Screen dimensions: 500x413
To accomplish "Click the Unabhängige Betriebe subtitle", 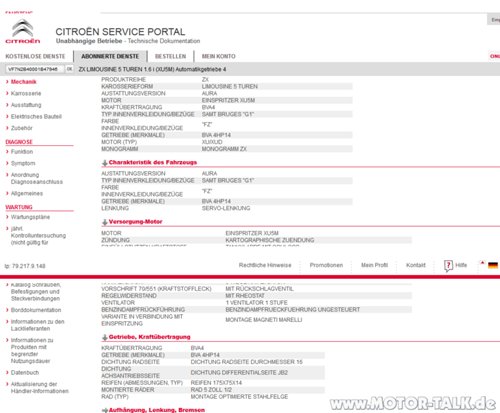I will (x=89, y=41).
